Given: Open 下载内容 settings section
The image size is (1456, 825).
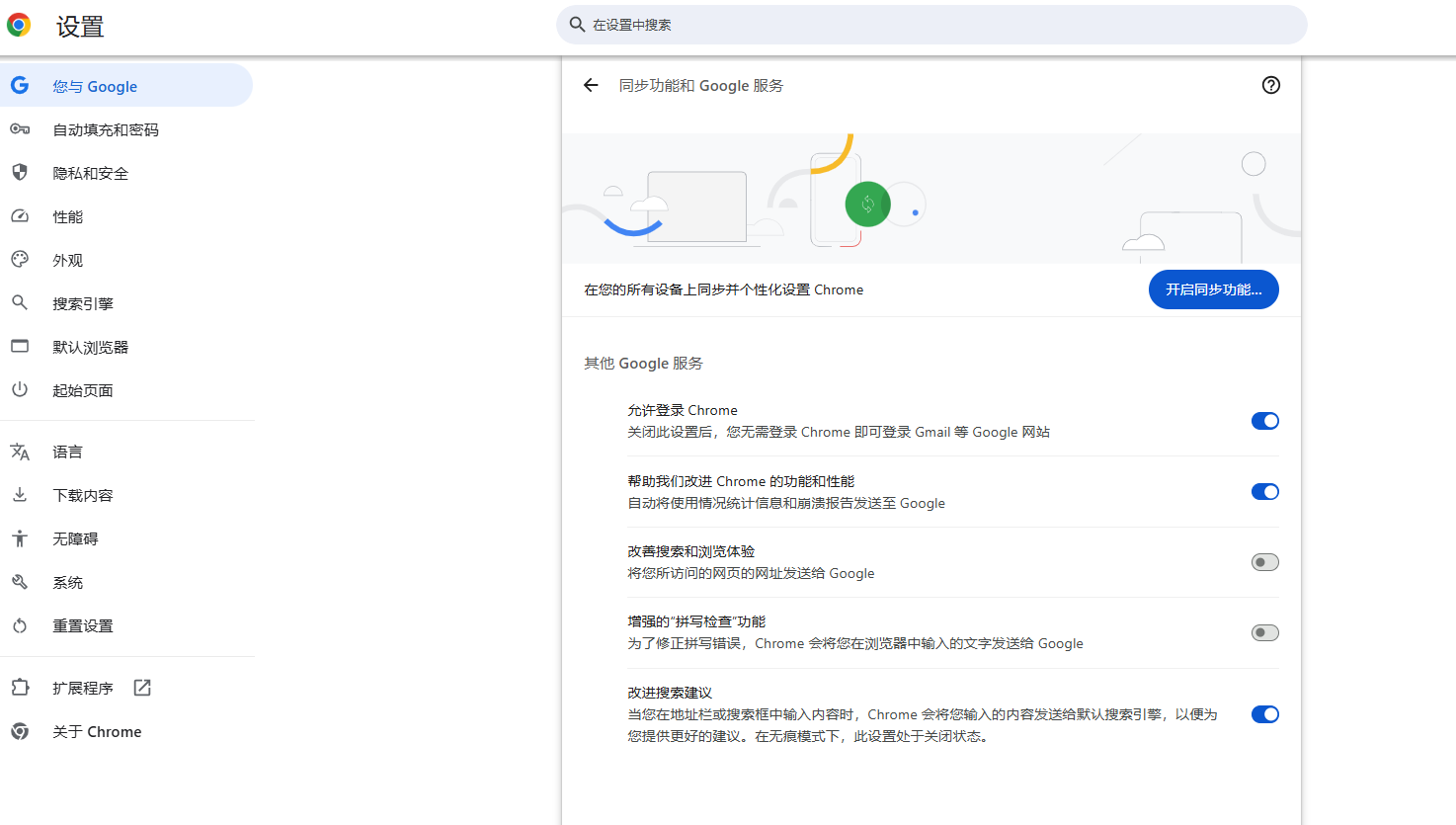Looking at the screenshot, I should (126, 495).
